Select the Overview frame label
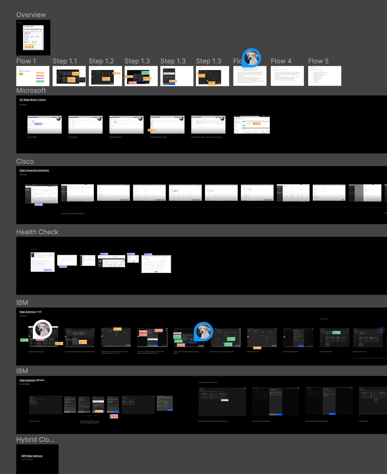The image size is (387, 474). pos(31,15)
